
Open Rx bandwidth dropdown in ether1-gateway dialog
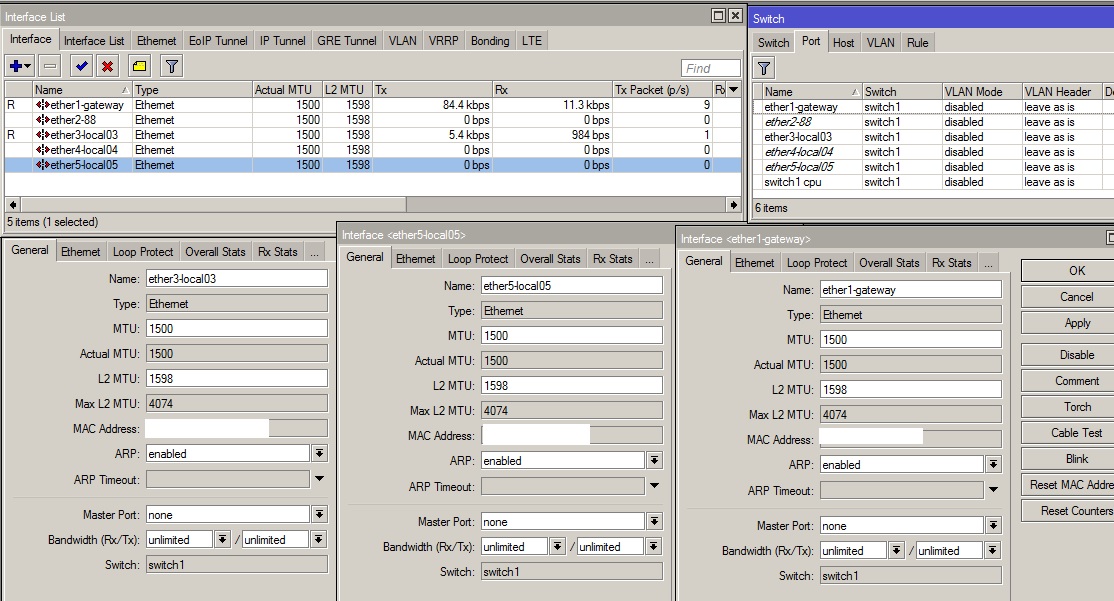[897, 551]
